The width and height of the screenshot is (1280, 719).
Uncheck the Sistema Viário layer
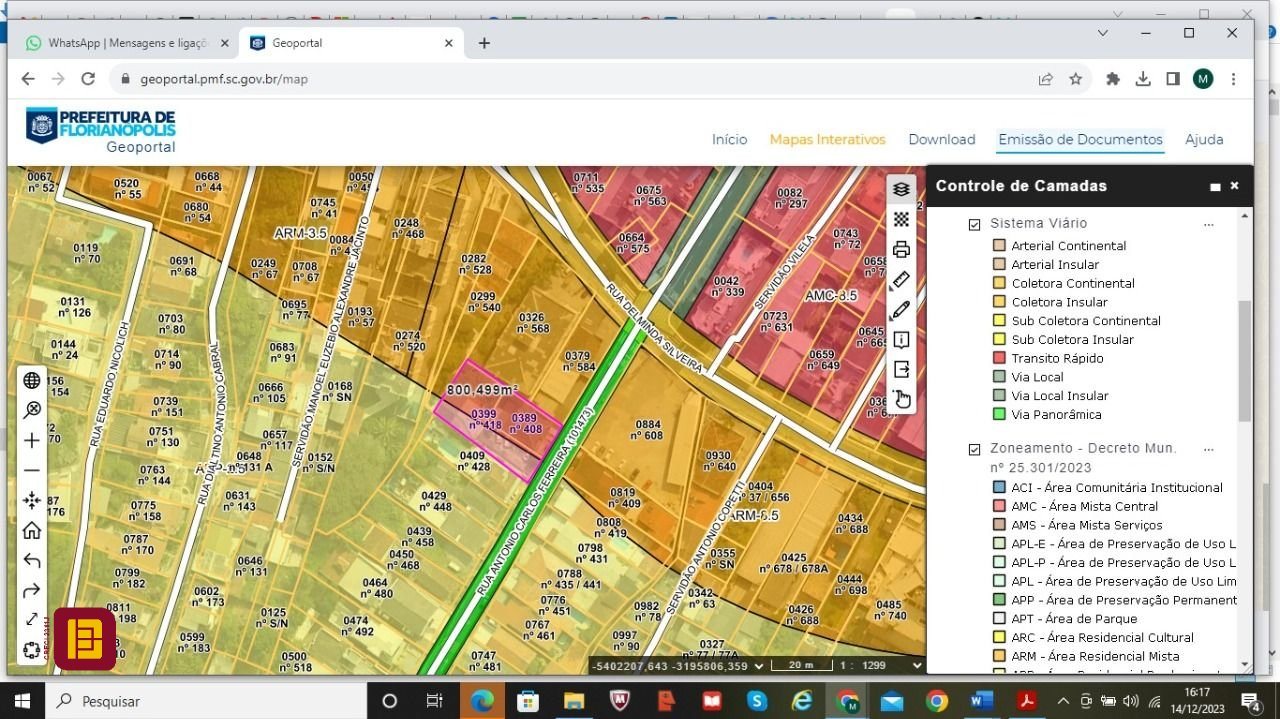tap(974, 224)
